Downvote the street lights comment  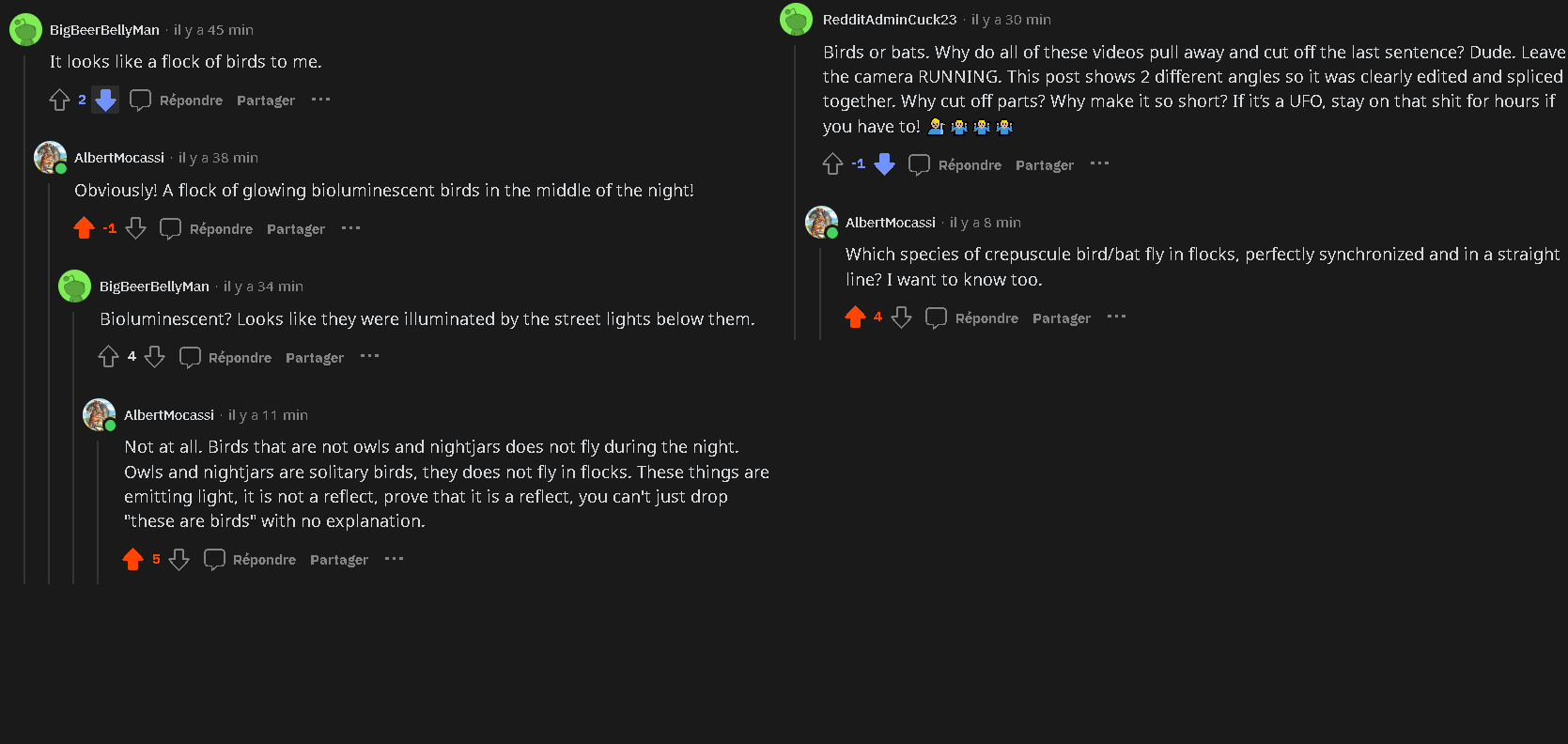(155, 357)
